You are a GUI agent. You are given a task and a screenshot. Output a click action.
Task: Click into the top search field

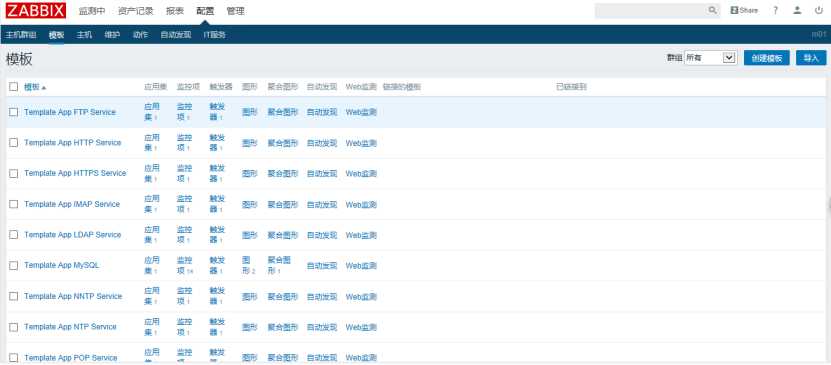pos(651,11)
